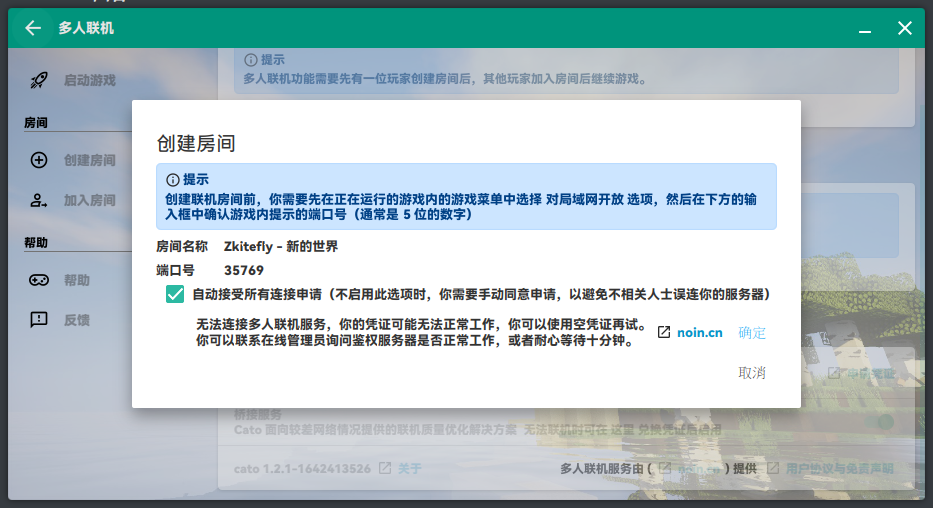
Task: Open 用户协议与免责声明 link
Action: (x=838, y=468)
